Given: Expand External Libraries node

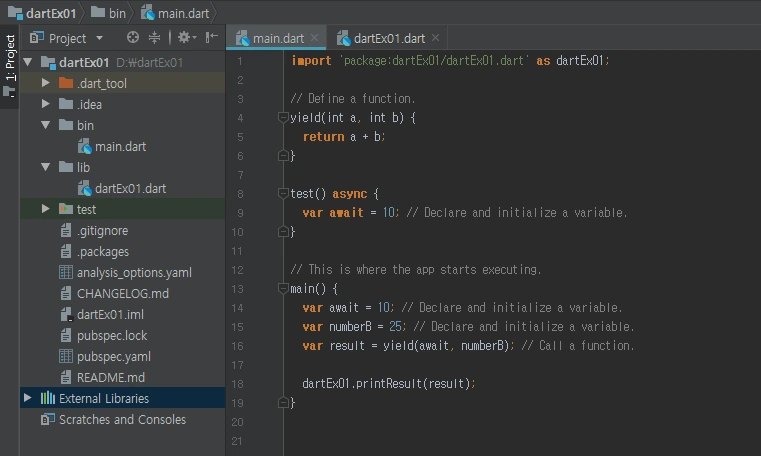Looking at the screenshot, I should (x=27, y=398).
